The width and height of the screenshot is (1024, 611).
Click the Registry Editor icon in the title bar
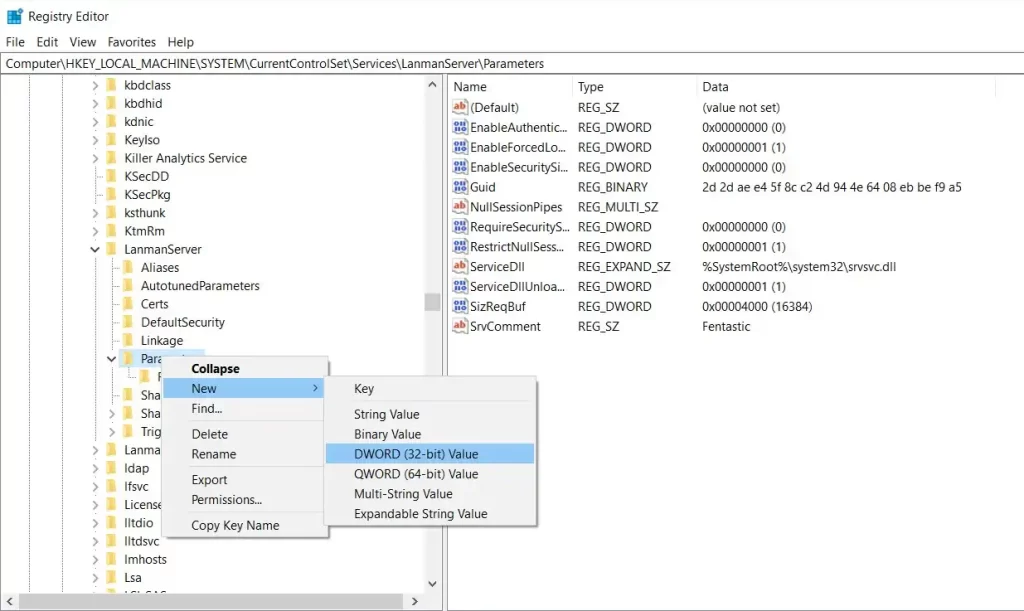[13, 15]
